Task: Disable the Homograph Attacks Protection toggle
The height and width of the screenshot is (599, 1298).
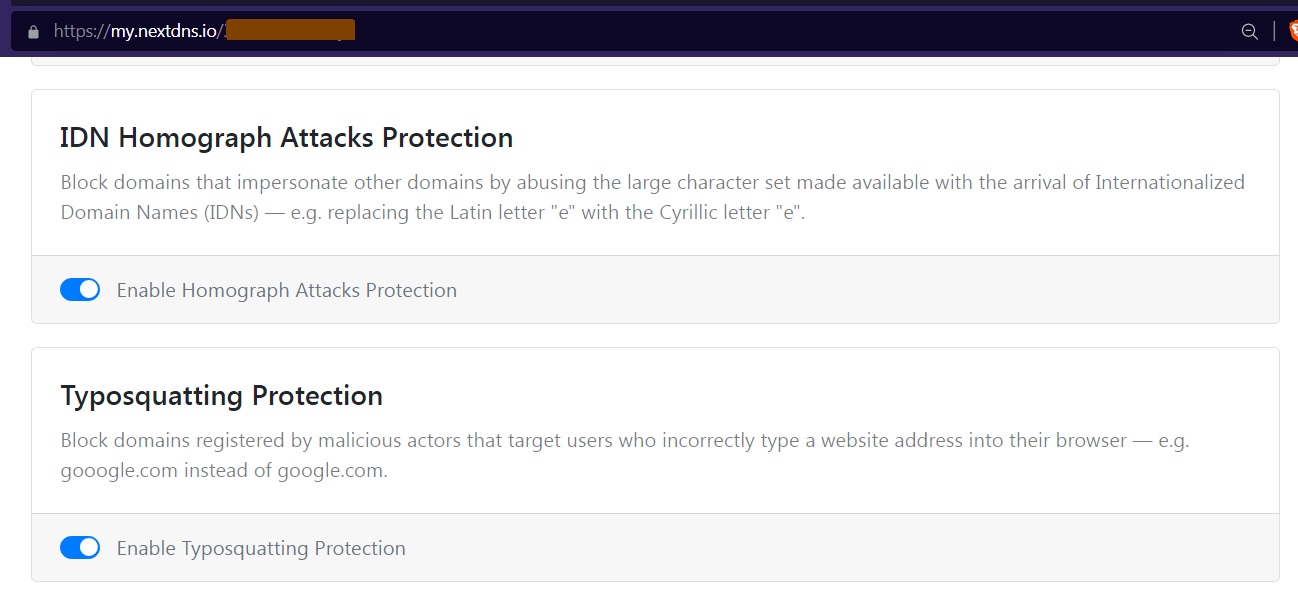Action: (x=80, y=290)
